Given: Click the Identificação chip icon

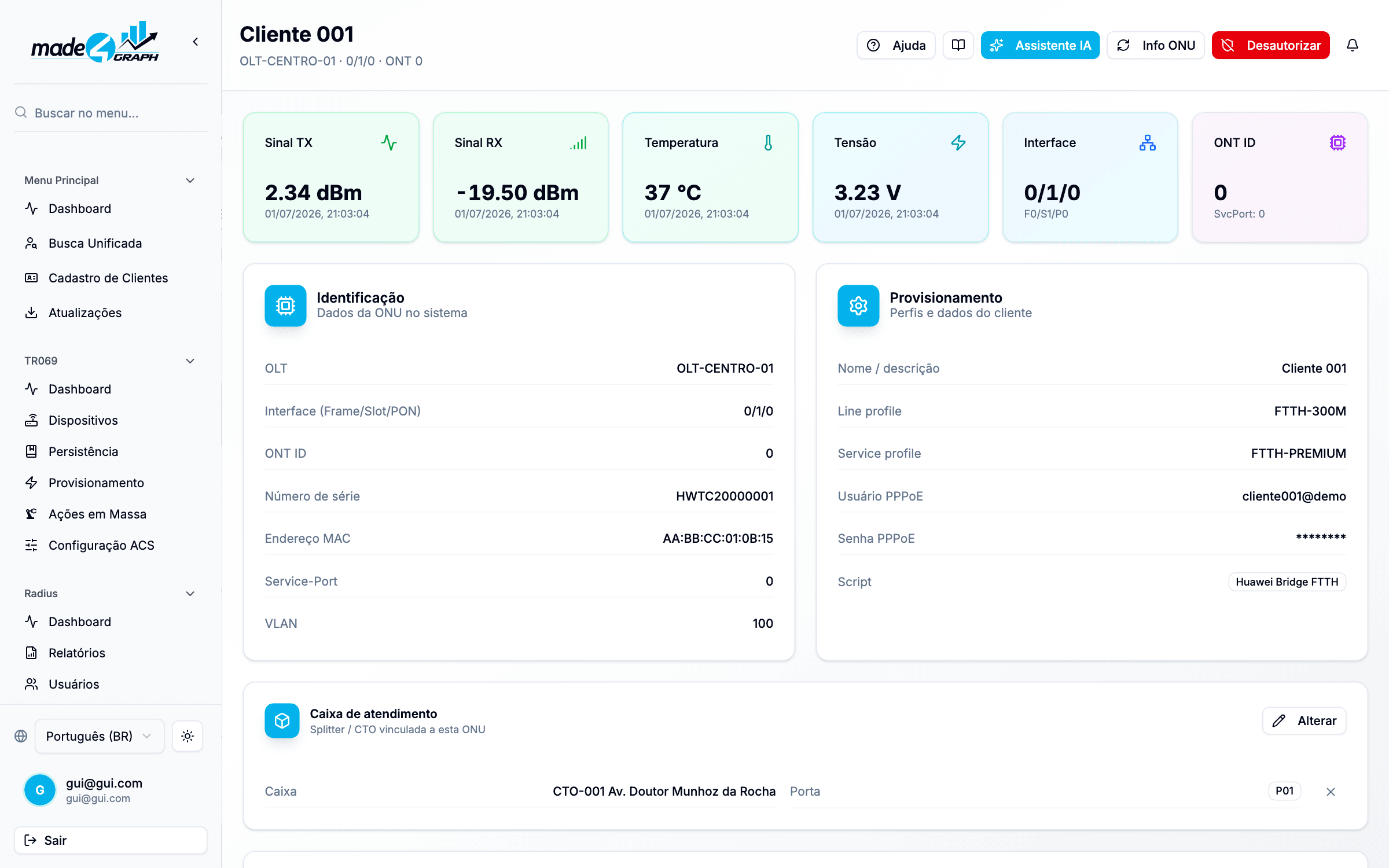Looking at the screenshot, I should click(x=285, y=306).
